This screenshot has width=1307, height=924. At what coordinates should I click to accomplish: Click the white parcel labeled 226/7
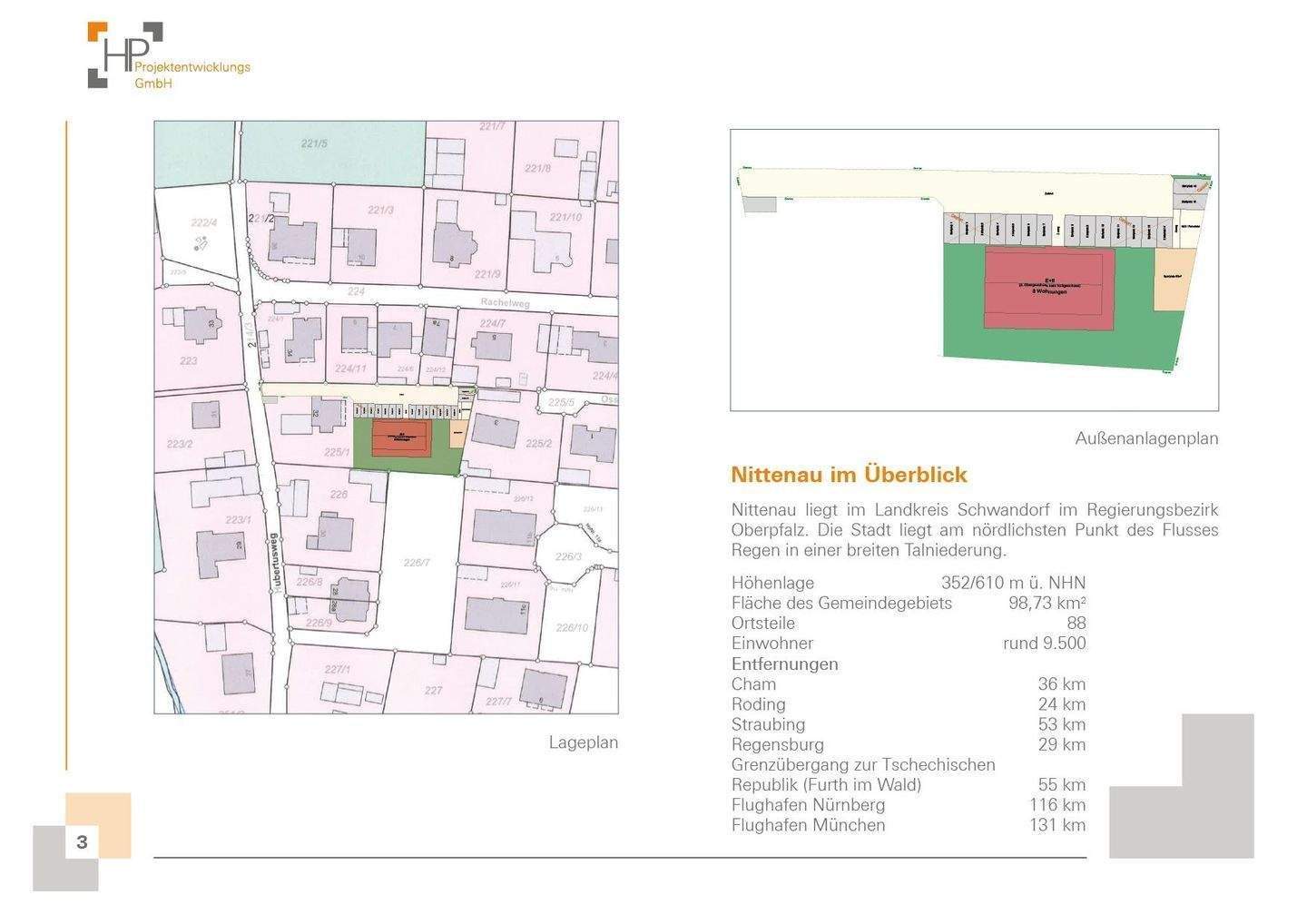point(417,563)
